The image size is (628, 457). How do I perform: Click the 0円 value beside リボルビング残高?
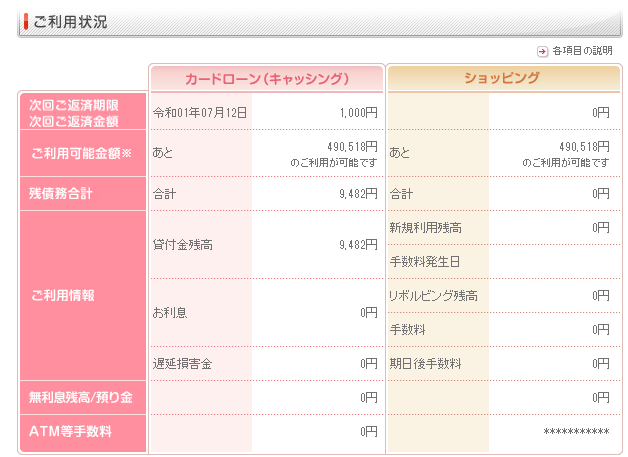601,296
